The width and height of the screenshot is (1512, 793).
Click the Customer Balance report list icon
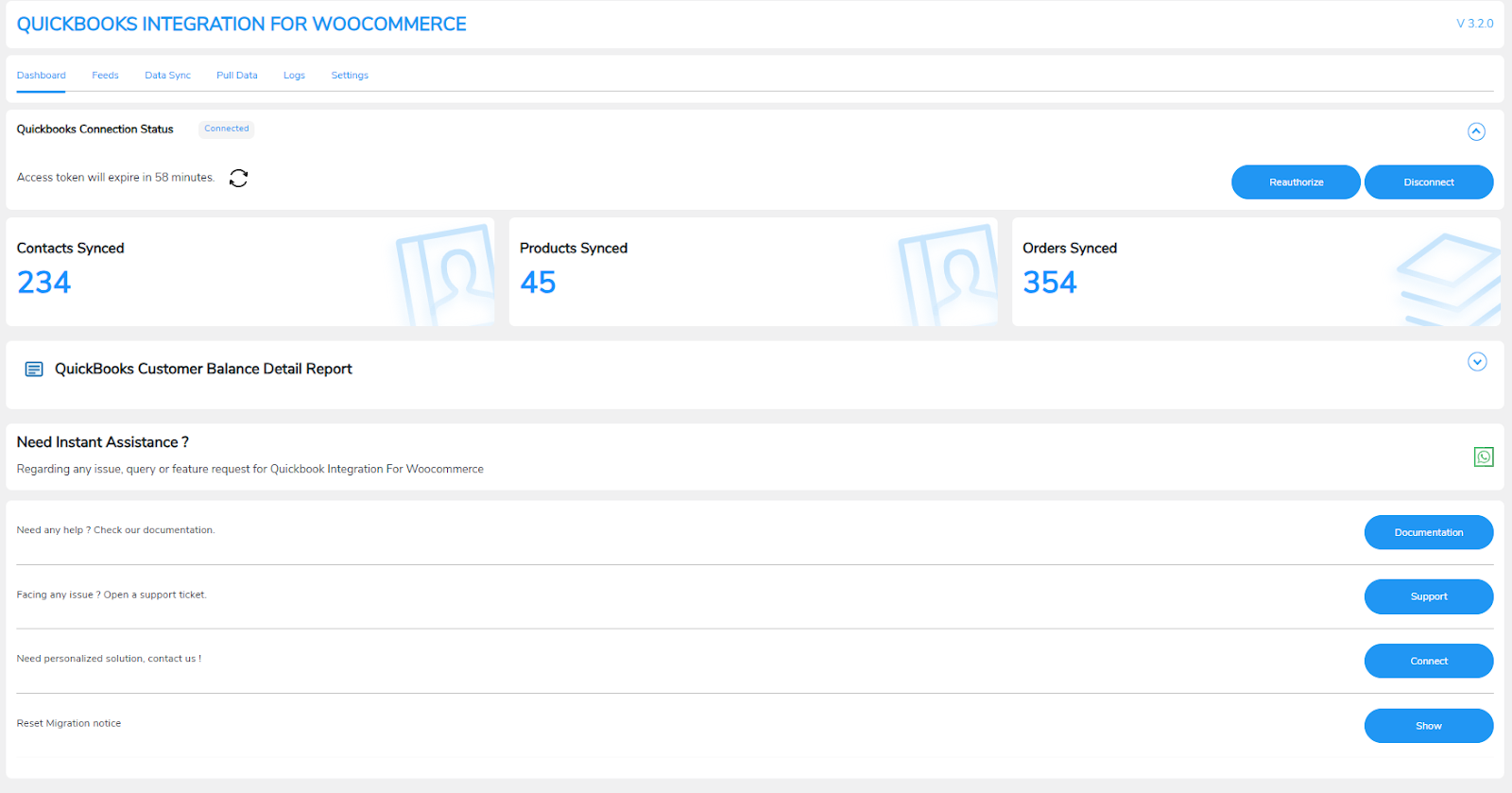tap(34, 370)
